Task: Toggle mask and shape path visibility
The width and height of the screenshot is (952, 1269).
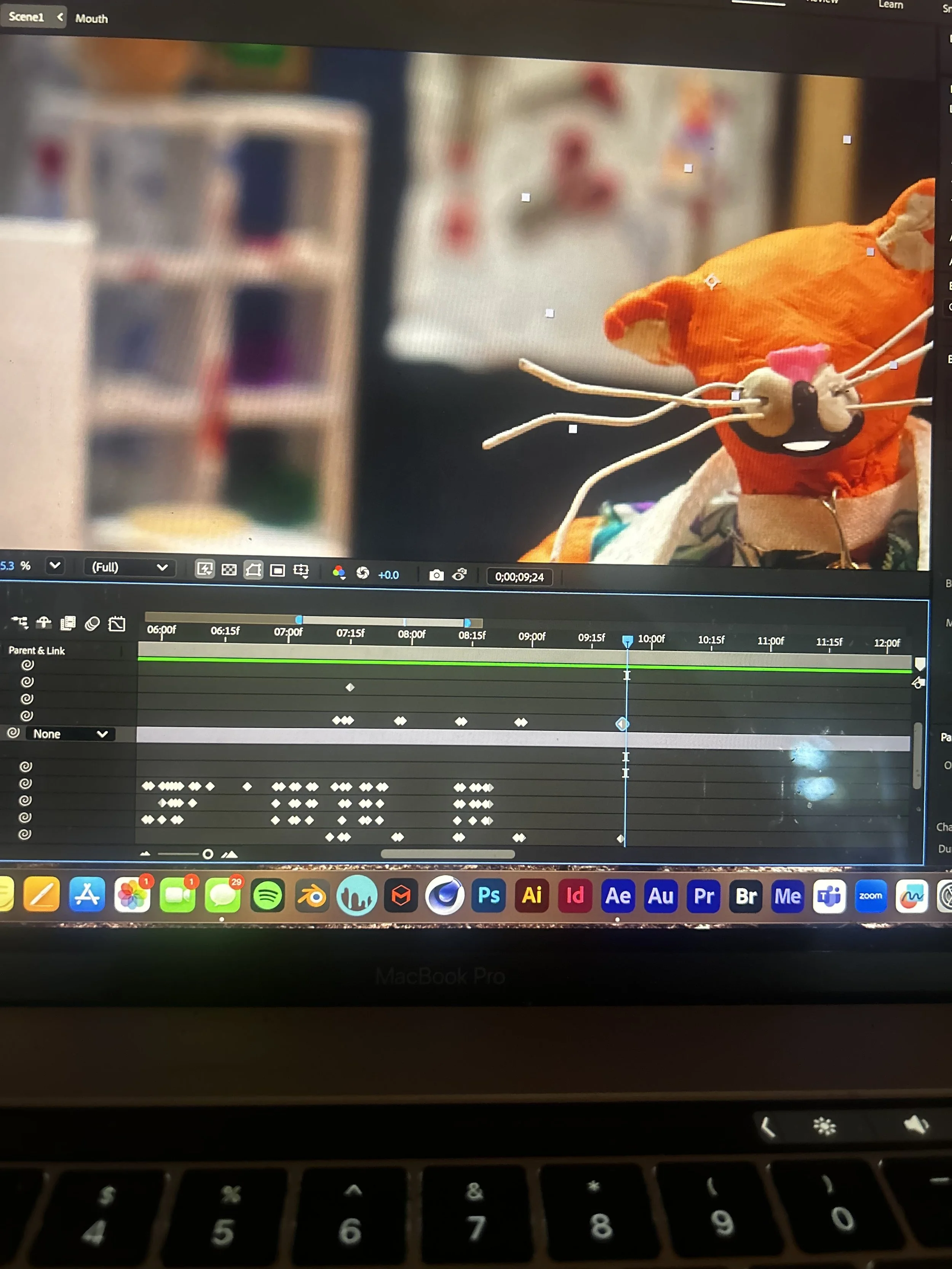Action: pyautogui.click(x=253, y=570)
